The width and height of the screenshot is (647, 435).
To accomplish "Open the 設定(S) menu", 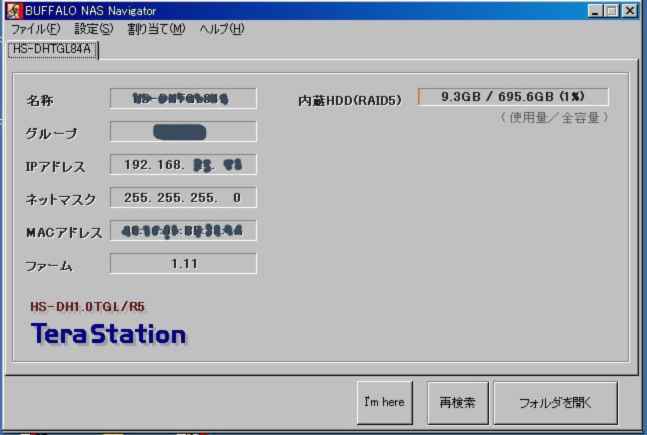I will (94, 29).
